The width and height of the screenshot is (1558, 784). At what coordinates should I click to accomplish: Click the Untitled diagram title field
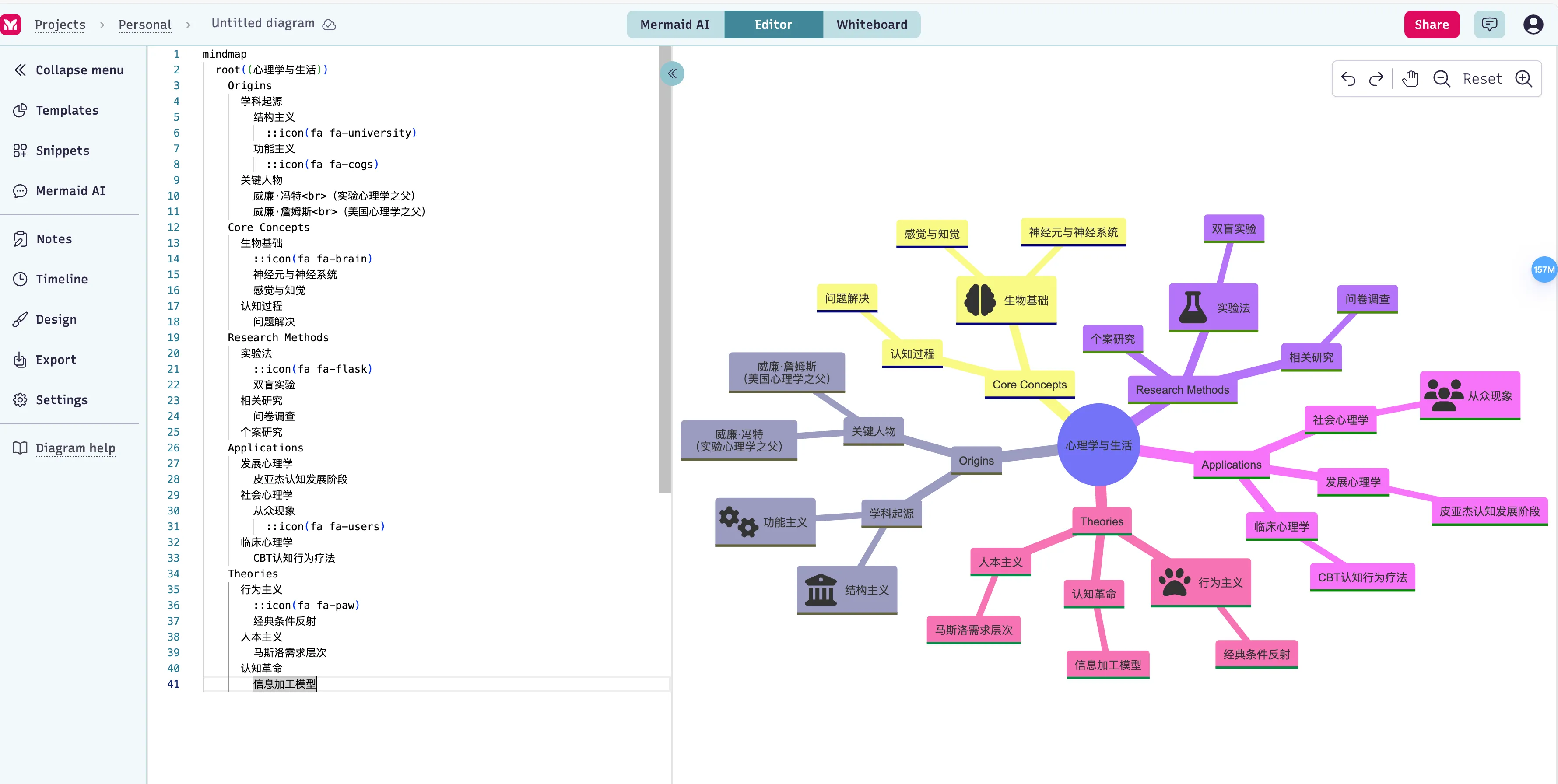point(263,23)
